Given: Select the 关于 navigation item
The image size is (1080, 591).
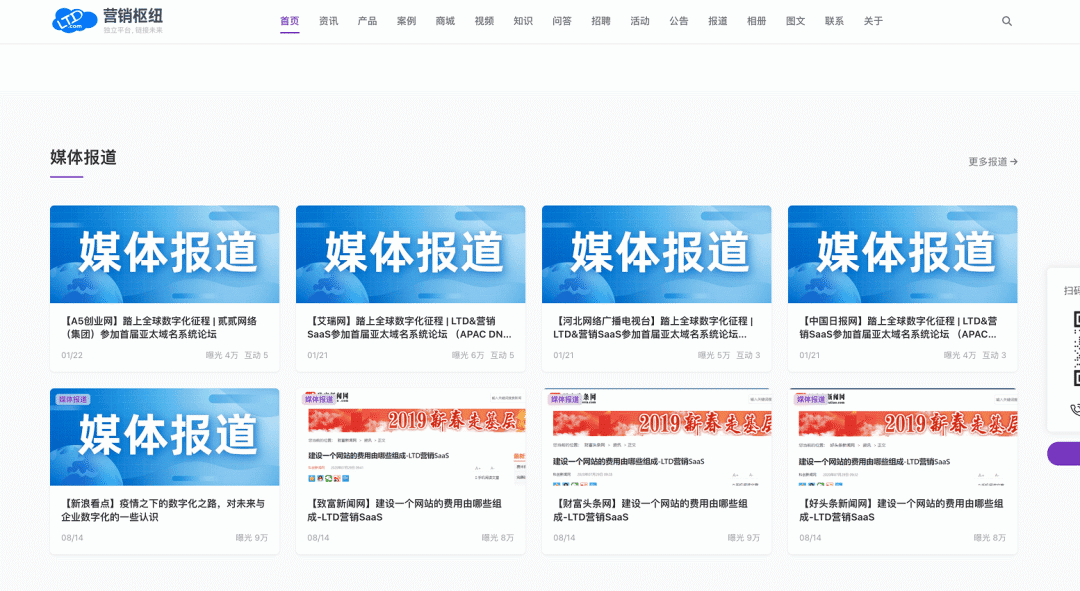Looking at the screenshot, I should pyautogui.click(x=873, y=21).
